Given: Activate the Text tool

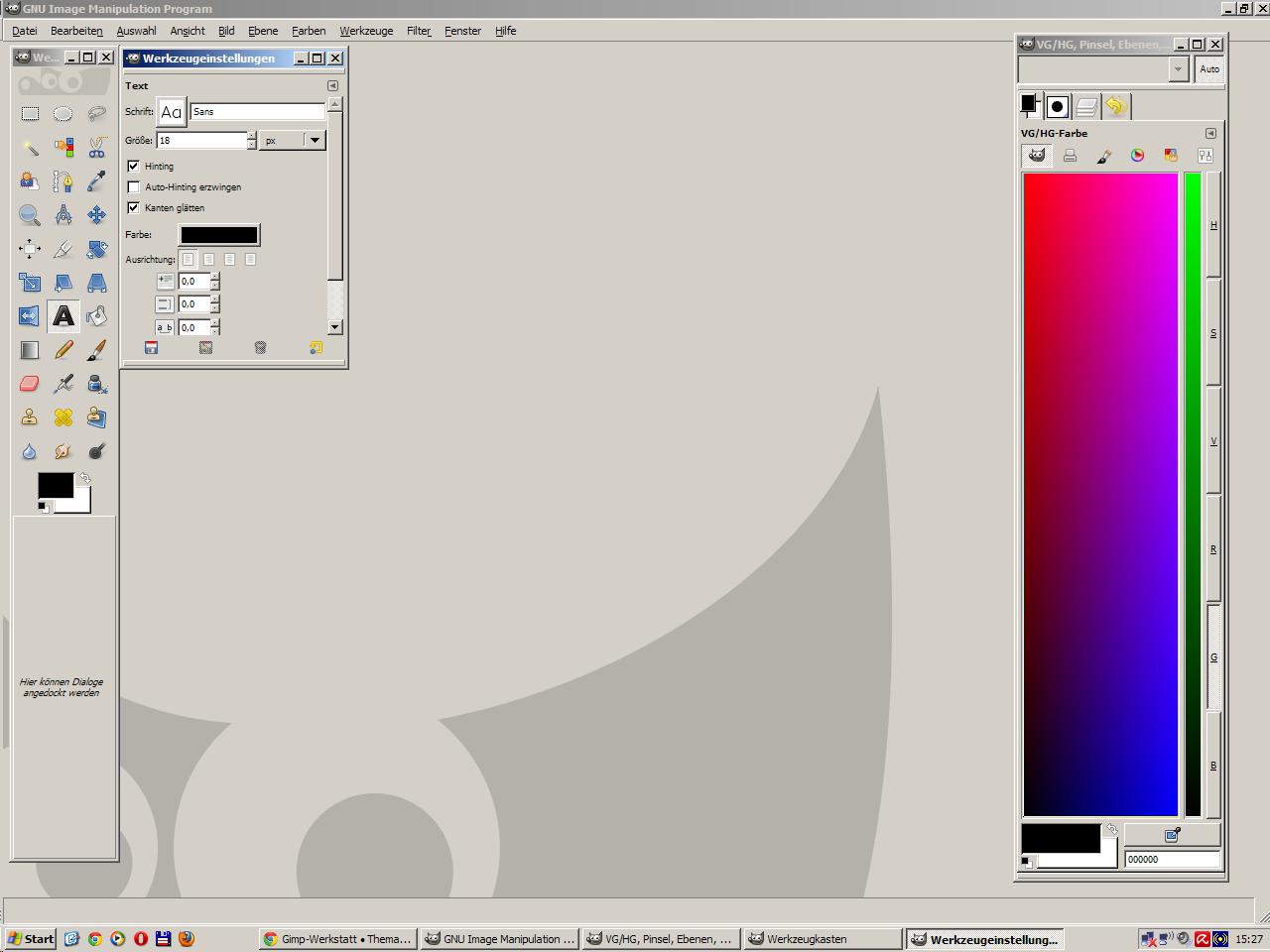Looking at the screenshot, I should coord(63,316).
